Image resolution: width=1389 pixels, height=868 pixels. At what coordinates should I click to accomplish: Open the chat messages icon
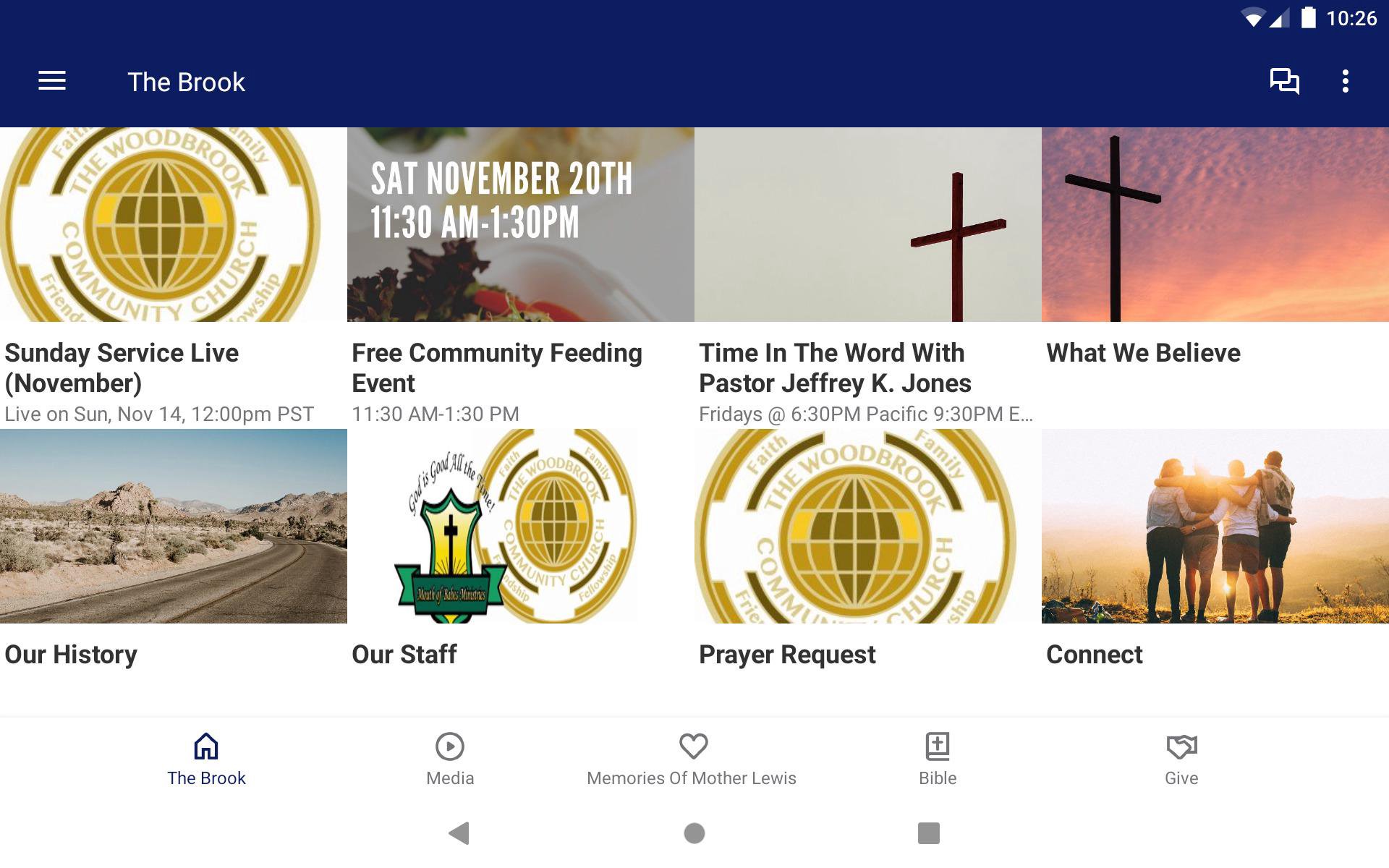(x=1284, y=81)
